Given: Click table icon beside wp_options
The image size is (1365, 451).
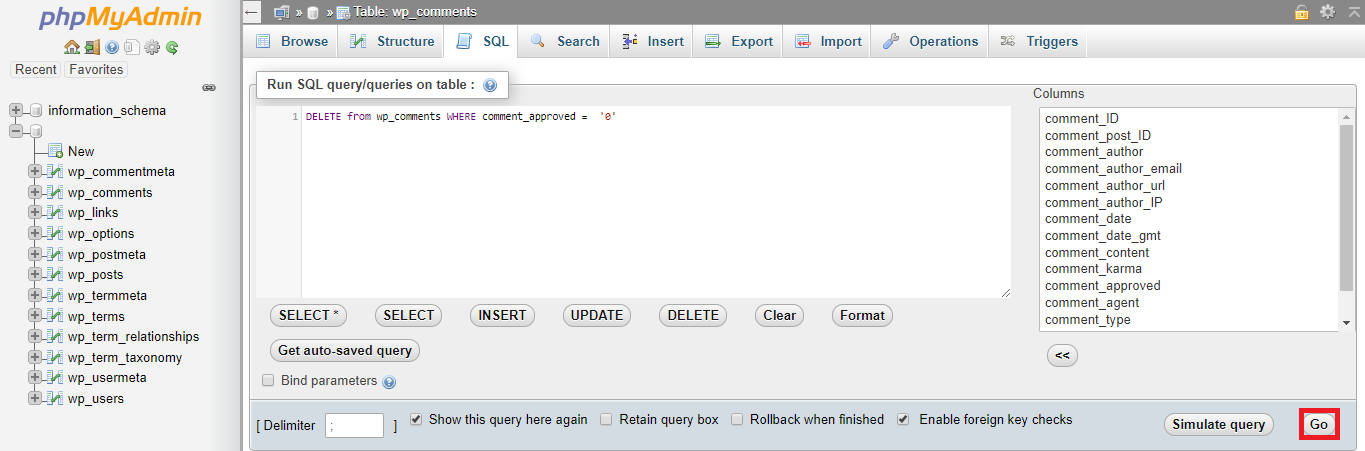Looking at the screenshot, I should pyautogui.click(x=55, y=234).
